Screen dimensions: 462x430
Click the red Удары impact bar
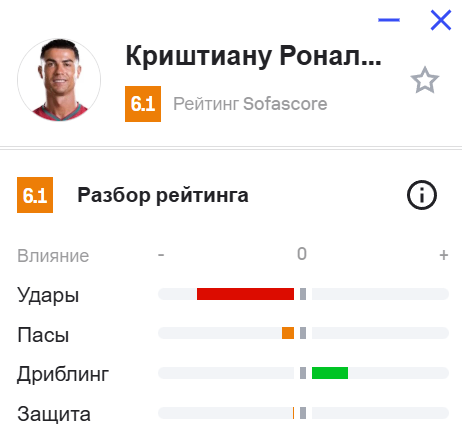coord(245,294)
